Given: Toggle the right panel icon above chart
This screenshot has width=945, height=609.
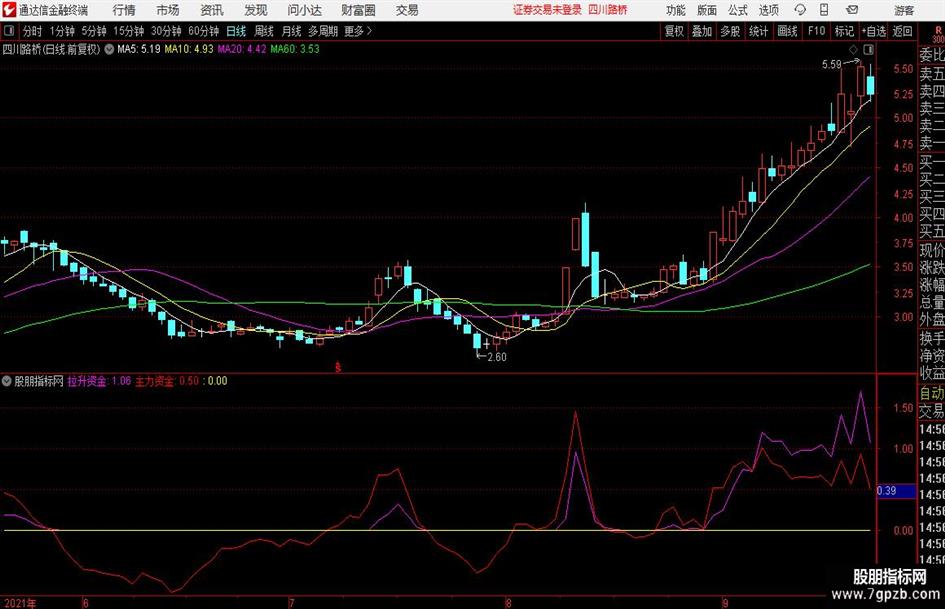Looking at the screenshot, I should click(x=868, y=49).
